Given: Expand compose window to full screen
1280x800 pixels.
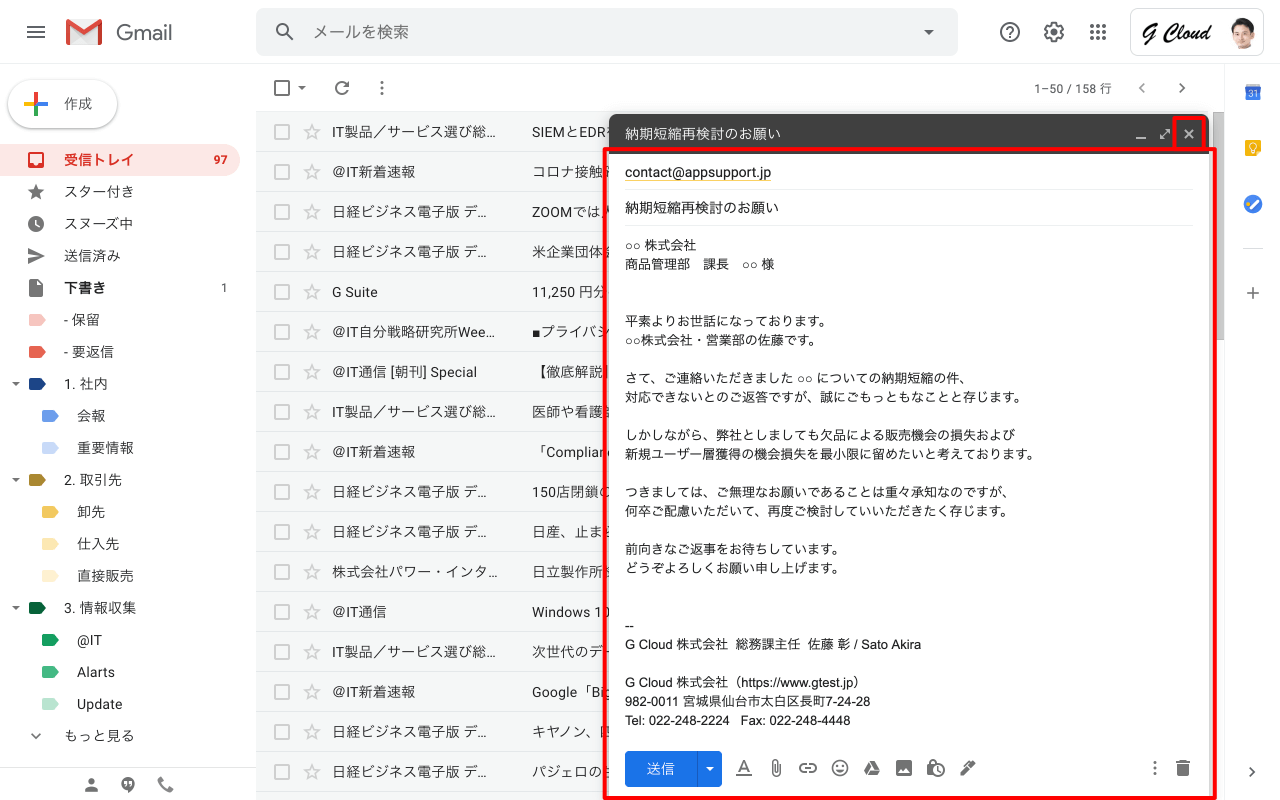Looking at the screenshot, I should (x=1165, y=134).
